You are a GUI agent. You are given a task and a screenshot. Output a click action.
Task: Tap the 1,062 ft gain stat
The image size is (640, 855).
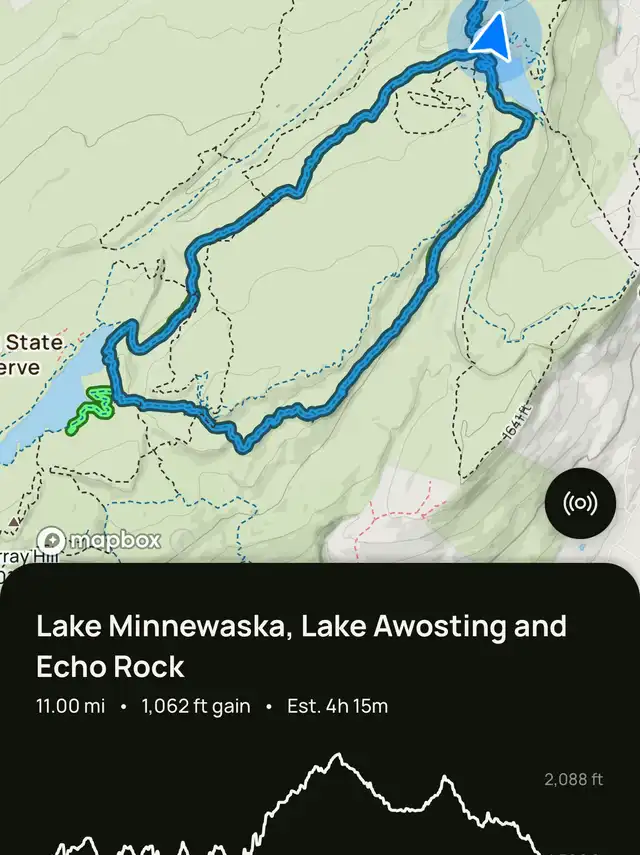click(195, 706)
